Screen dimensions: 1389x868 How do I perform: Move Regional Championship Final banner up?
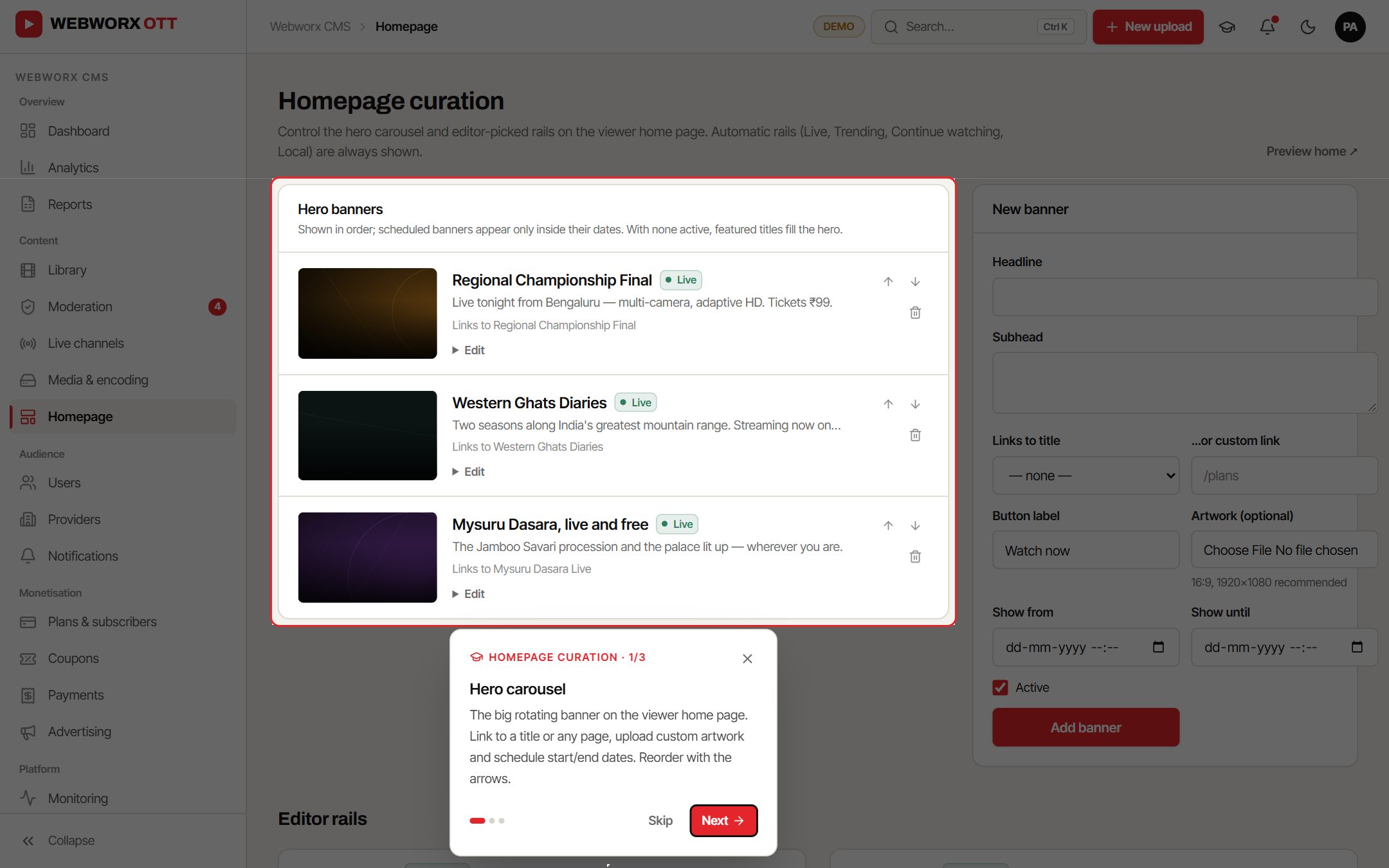click(x=888, y=282)
